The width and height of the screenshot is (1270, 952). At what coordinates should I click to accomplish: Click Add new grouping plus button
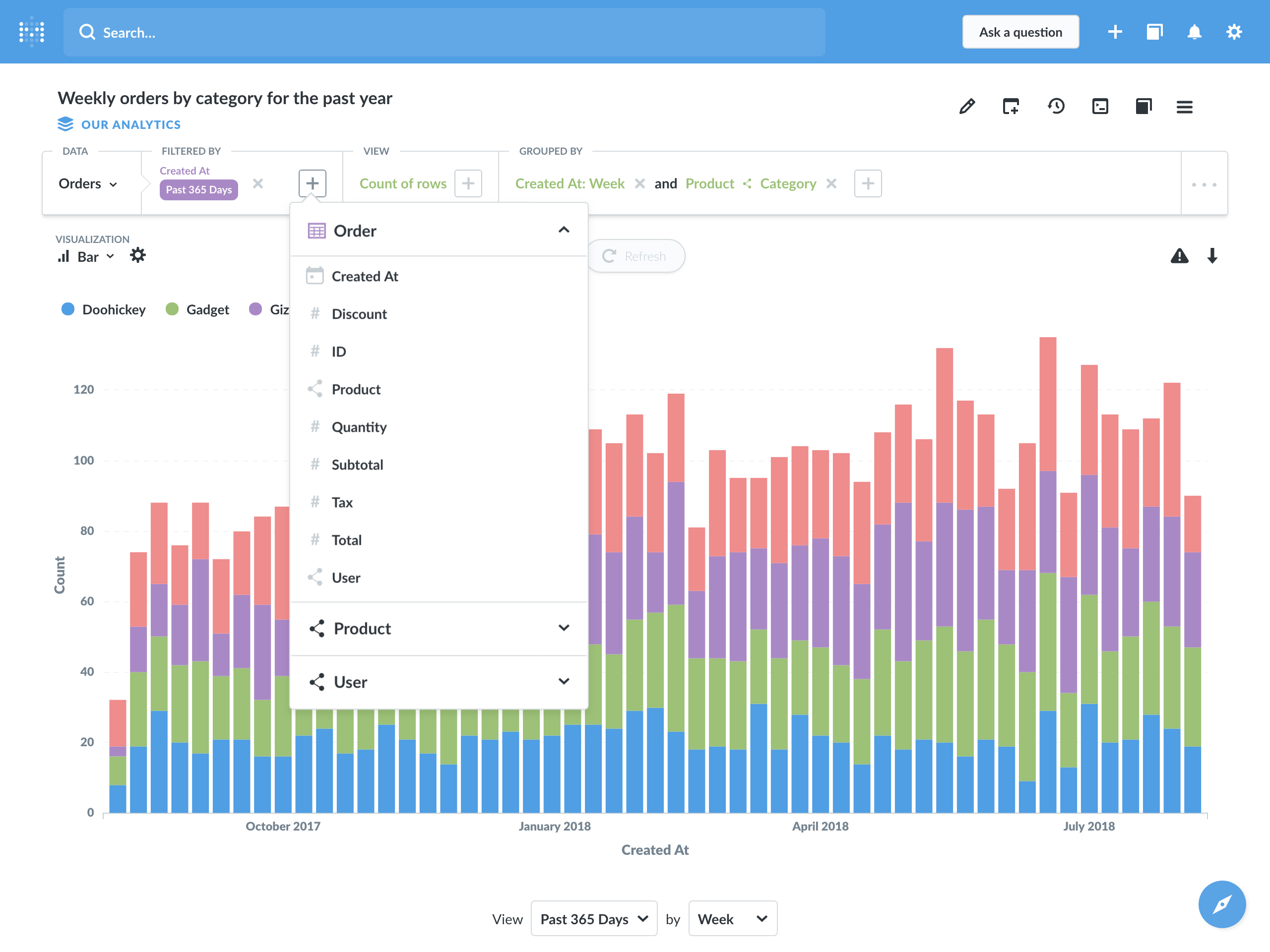pyautogui.click(x=866, y=183)
